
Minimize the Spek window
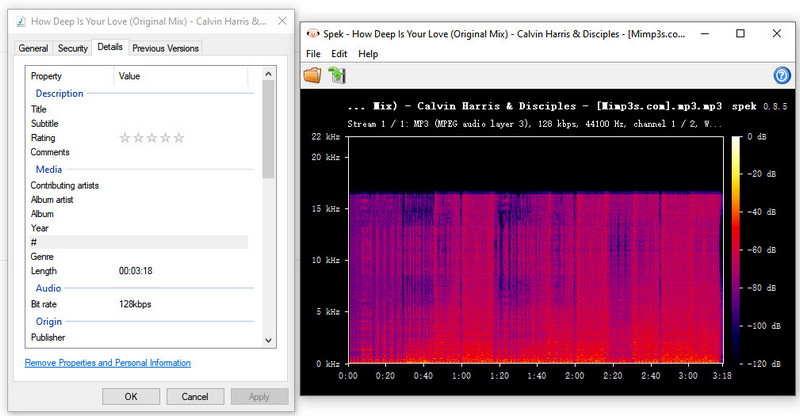[705, 34]
